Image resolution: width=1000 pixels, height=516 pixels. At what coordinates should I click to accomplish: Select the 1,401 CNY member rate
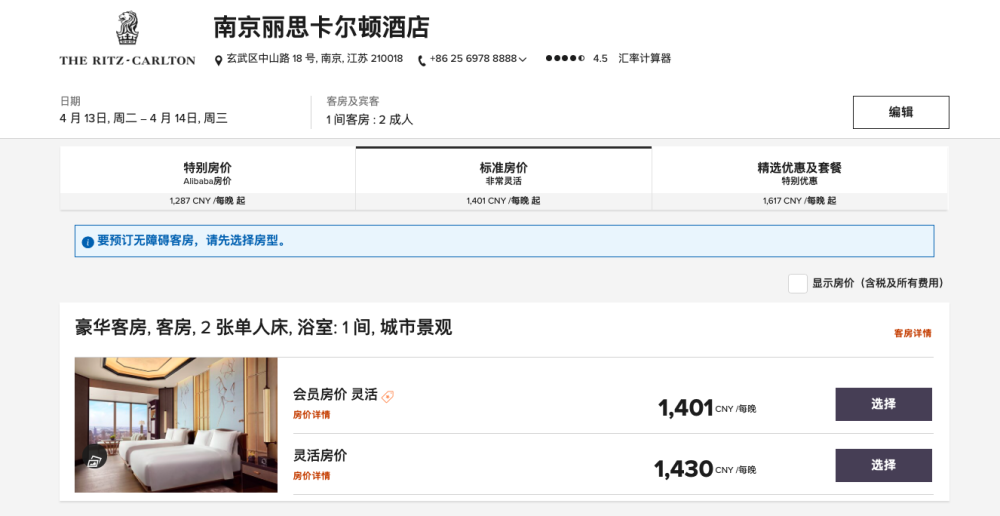883,404
